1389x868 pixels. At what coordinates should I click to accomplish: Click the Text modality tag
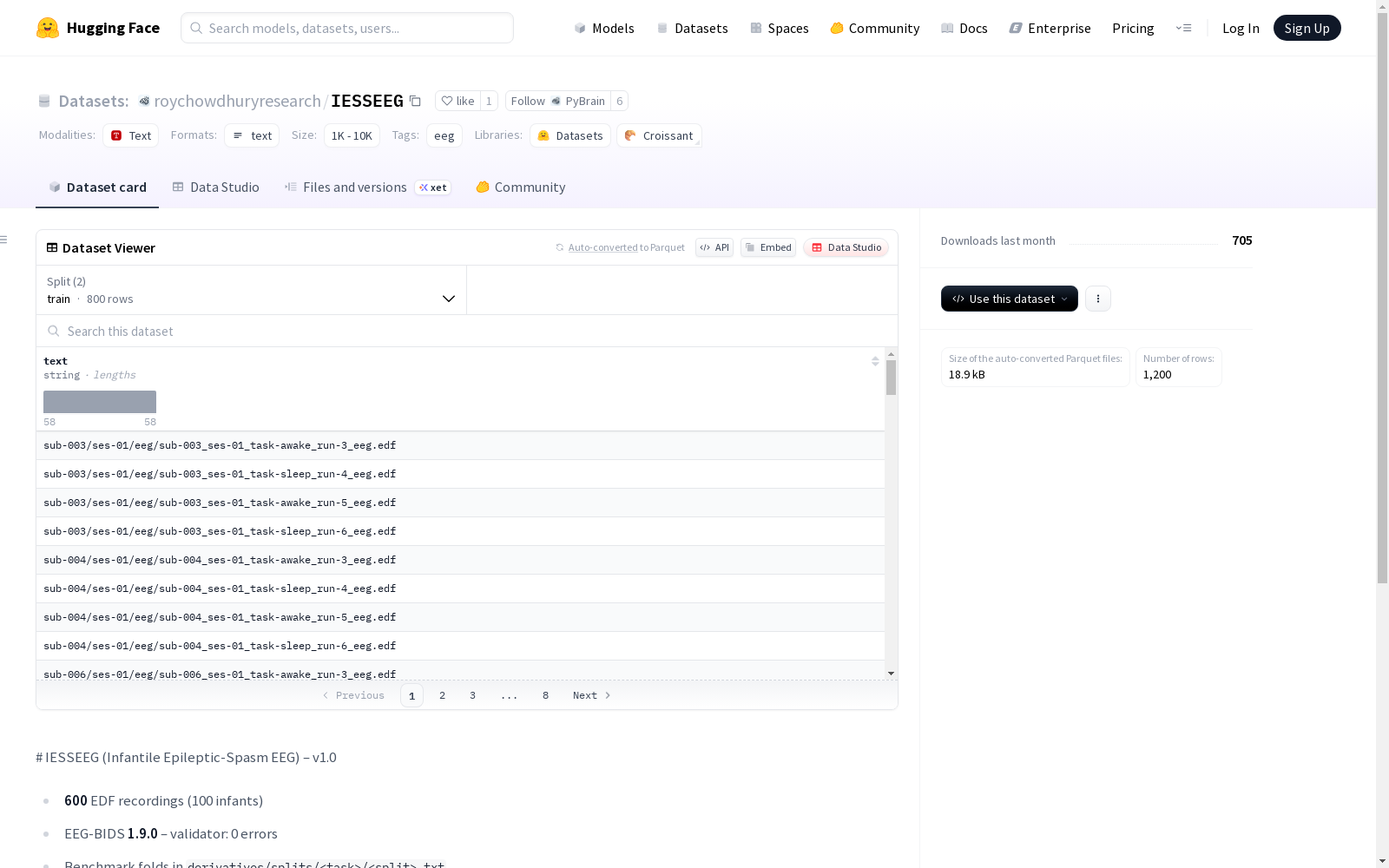point(131,135)
